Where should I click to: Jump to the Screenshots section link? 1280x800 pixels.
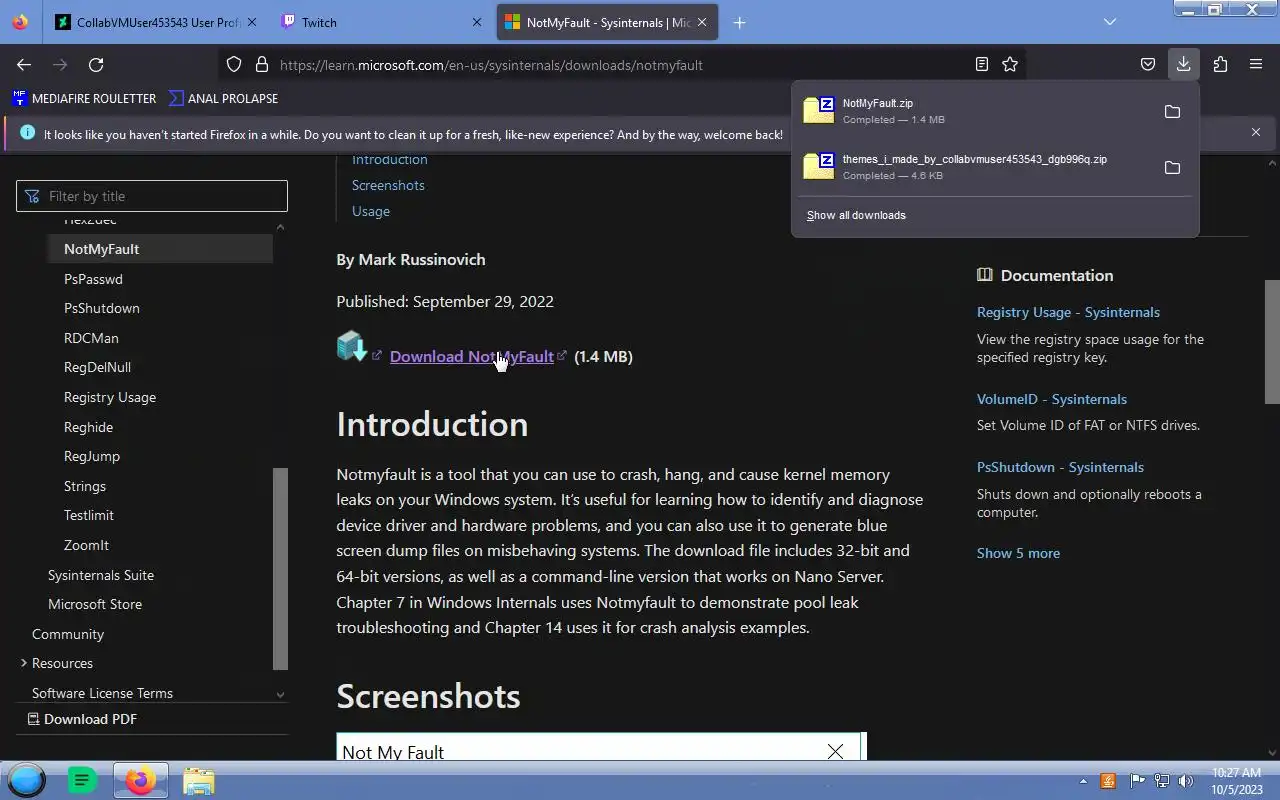[x=388, y=185]
